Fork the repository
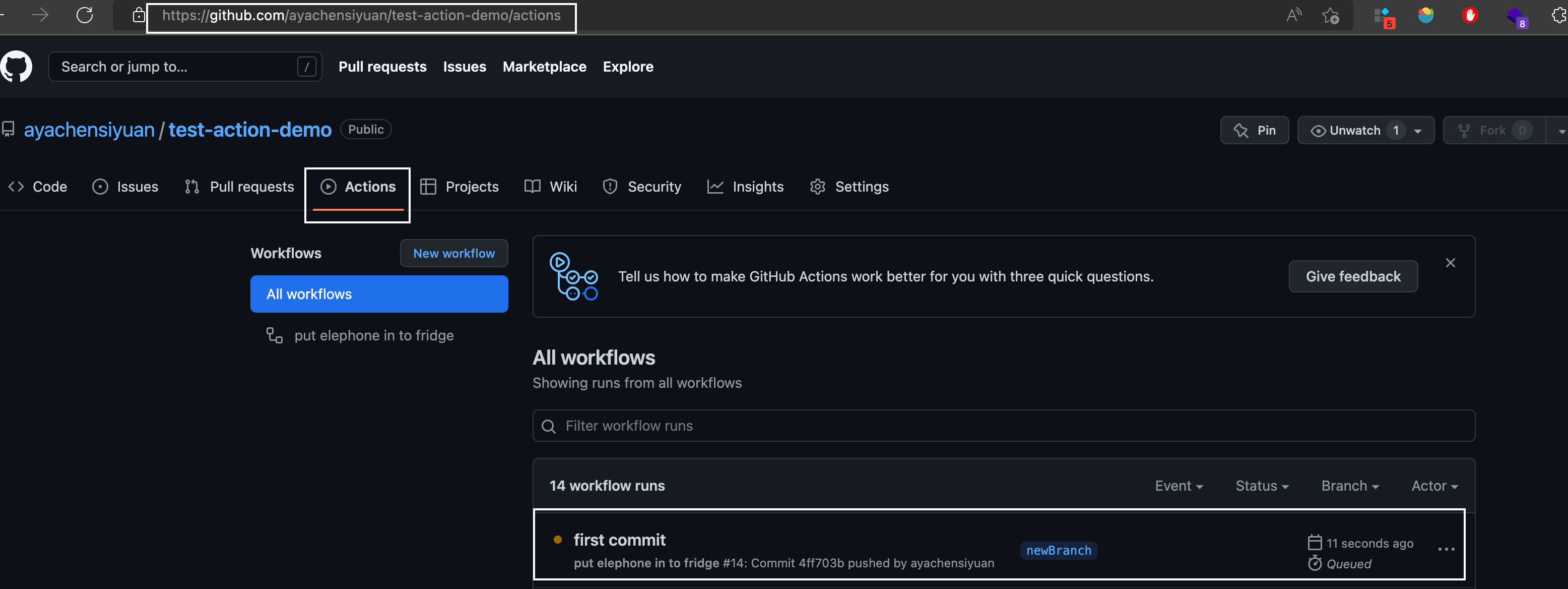The width and height of the screenshot is (1568, 589). [1494, 131]
